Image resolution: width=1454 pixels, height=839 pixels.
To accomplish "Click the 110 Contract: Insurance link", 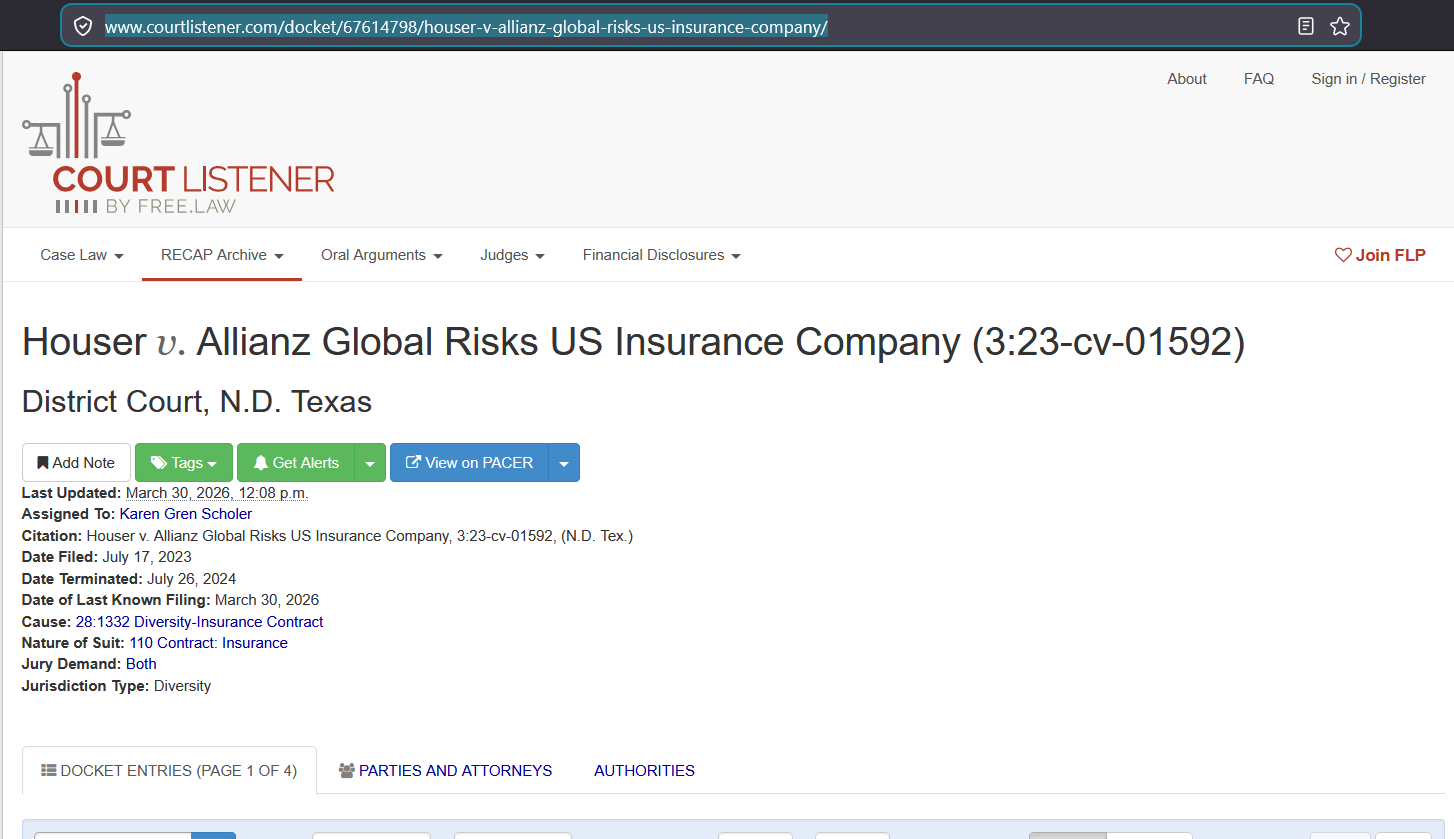I will coord(208,642).
